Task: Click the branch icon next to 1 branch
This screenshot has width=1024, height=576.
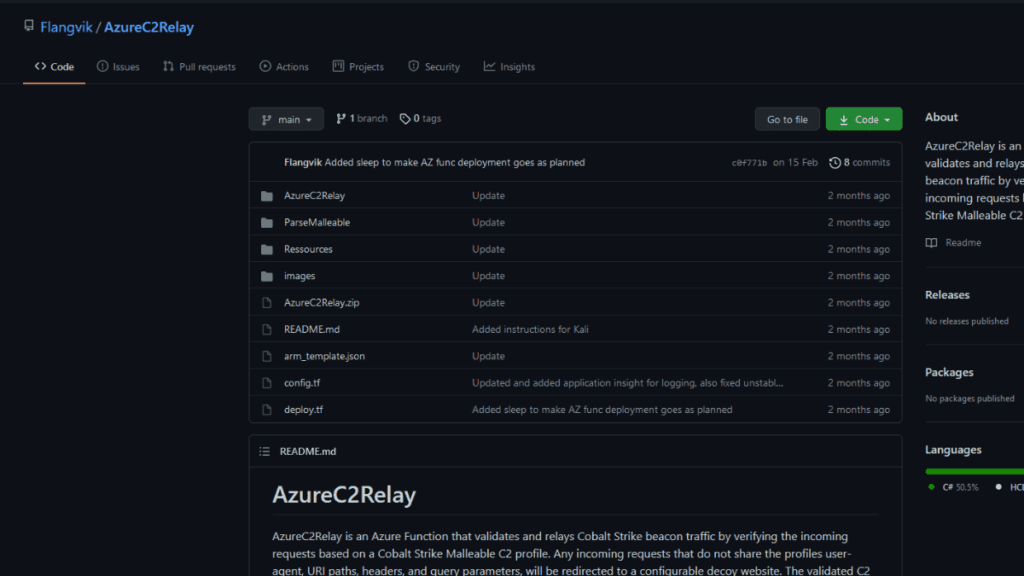Action: click(340, 118)
